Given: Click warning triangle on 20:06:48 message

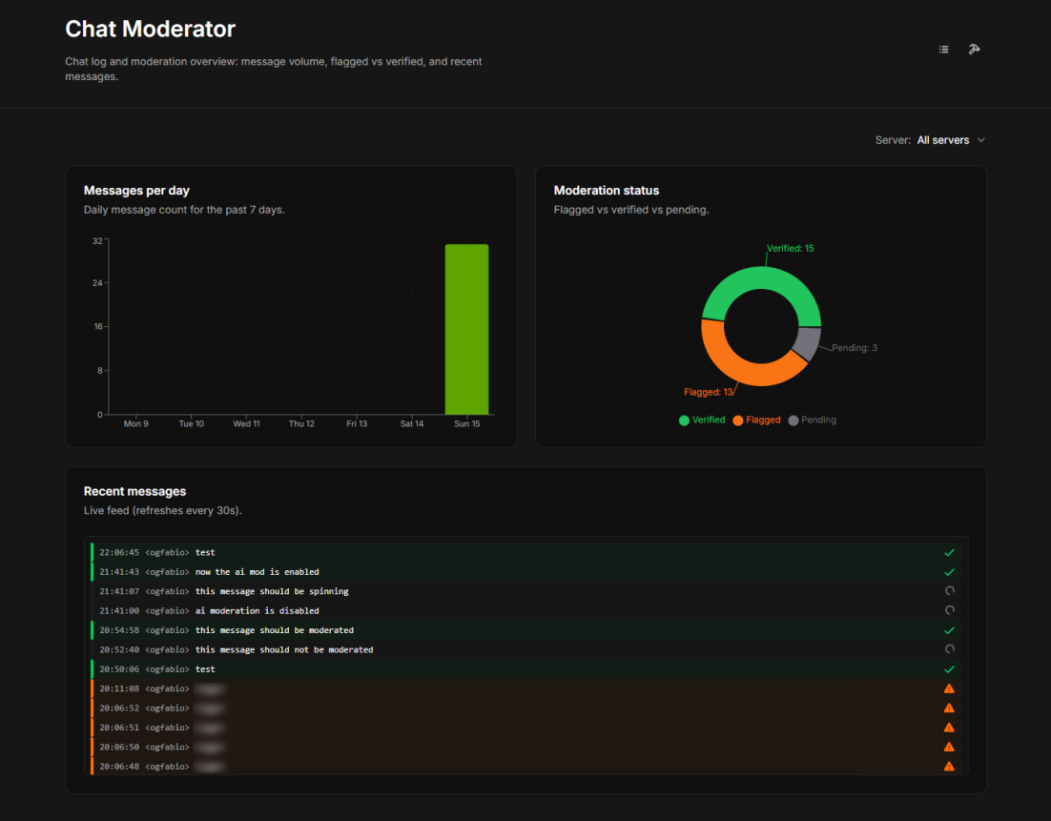Looking at the screenshot, I should coord(949,766).
